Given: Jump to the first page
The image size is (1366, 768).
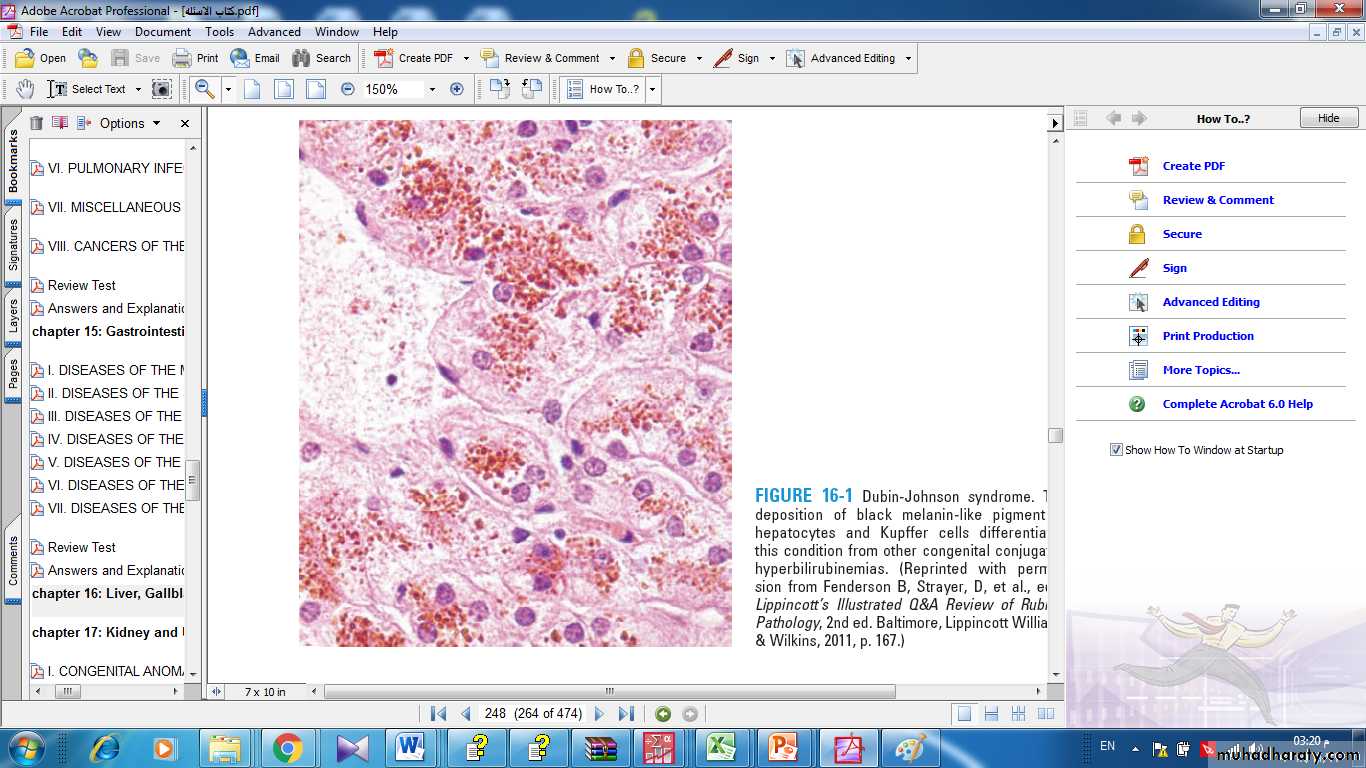Looking at the screenshot, I should point(438,714).
